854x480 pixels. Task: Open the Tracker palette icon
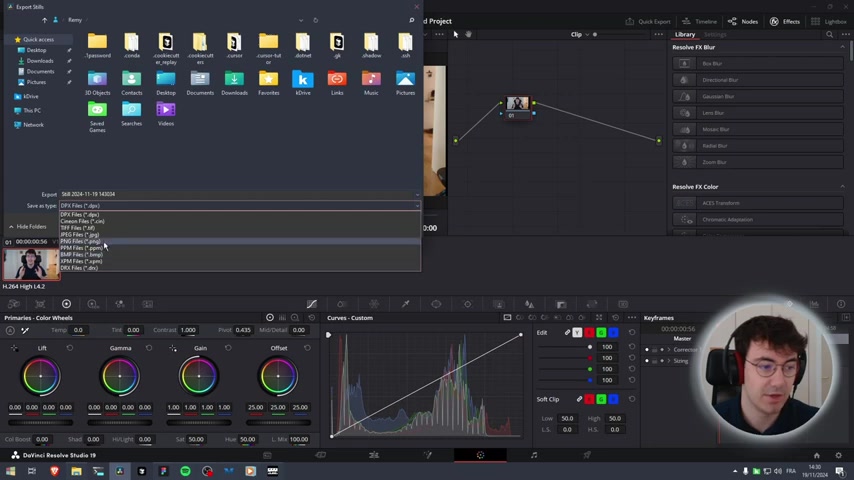[x=467, y=304]
